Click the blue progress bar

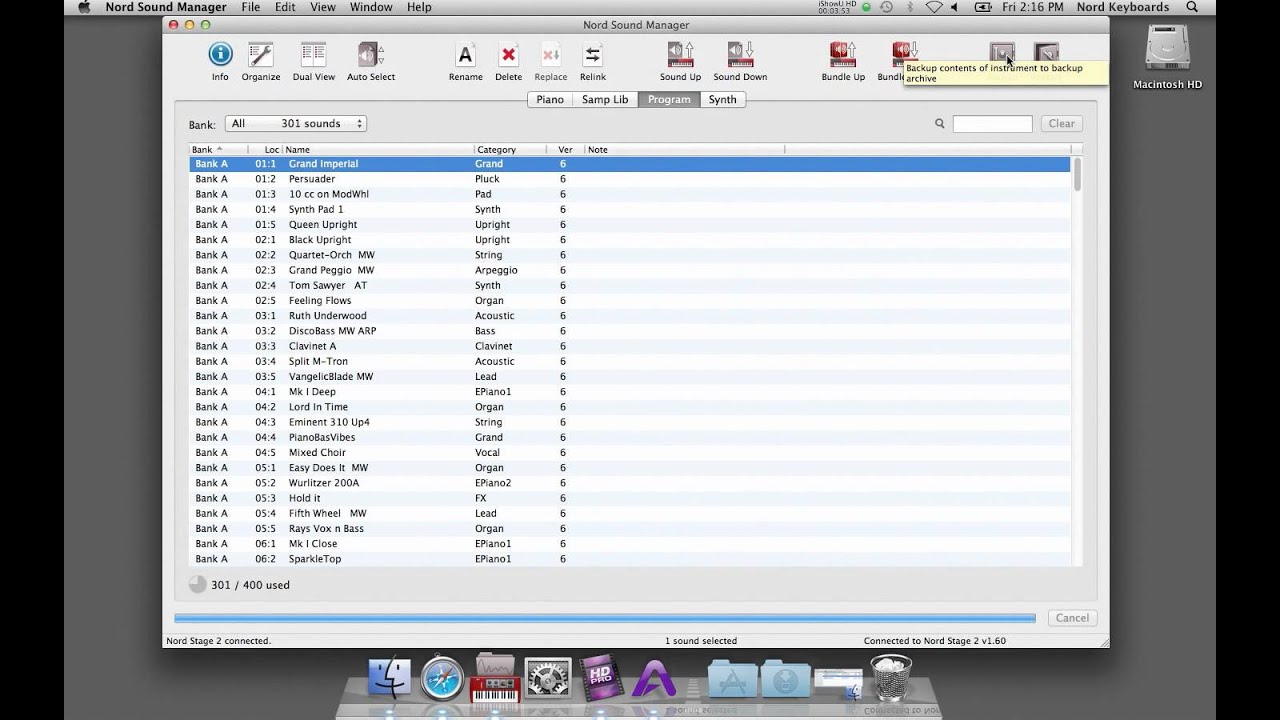605,618
